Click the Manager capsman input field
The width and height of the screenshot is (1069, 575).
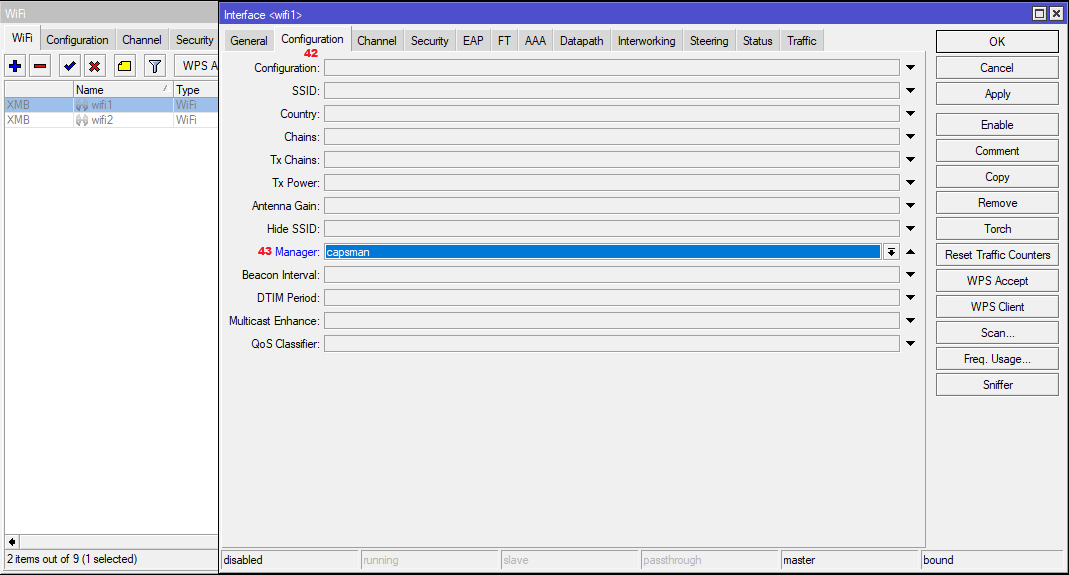click(602, 252)
